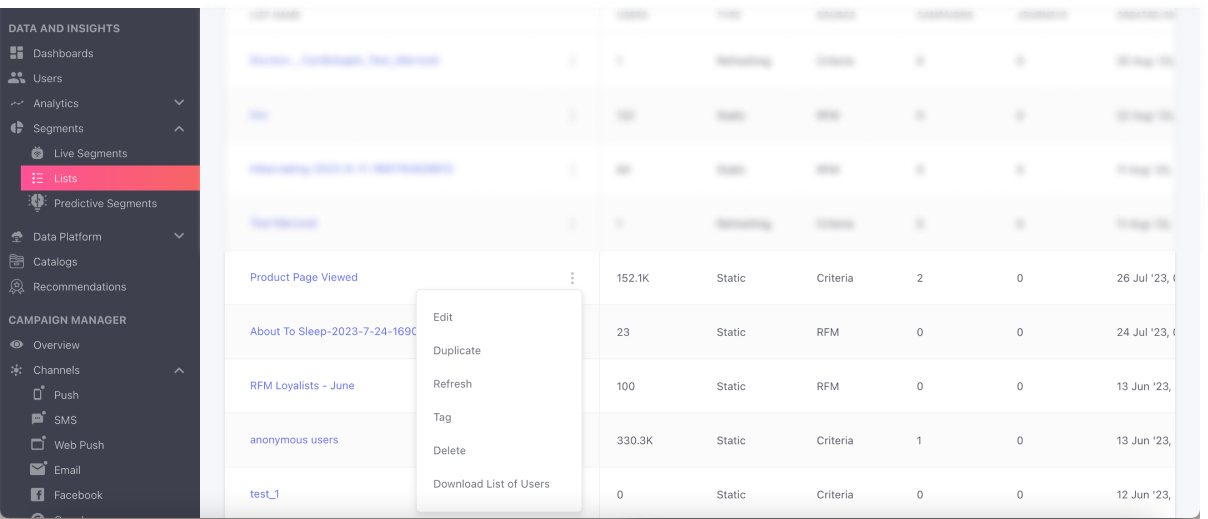Collapse the Channels section chevron
This screenshot has width=1208, height=519.
[179, 370]
